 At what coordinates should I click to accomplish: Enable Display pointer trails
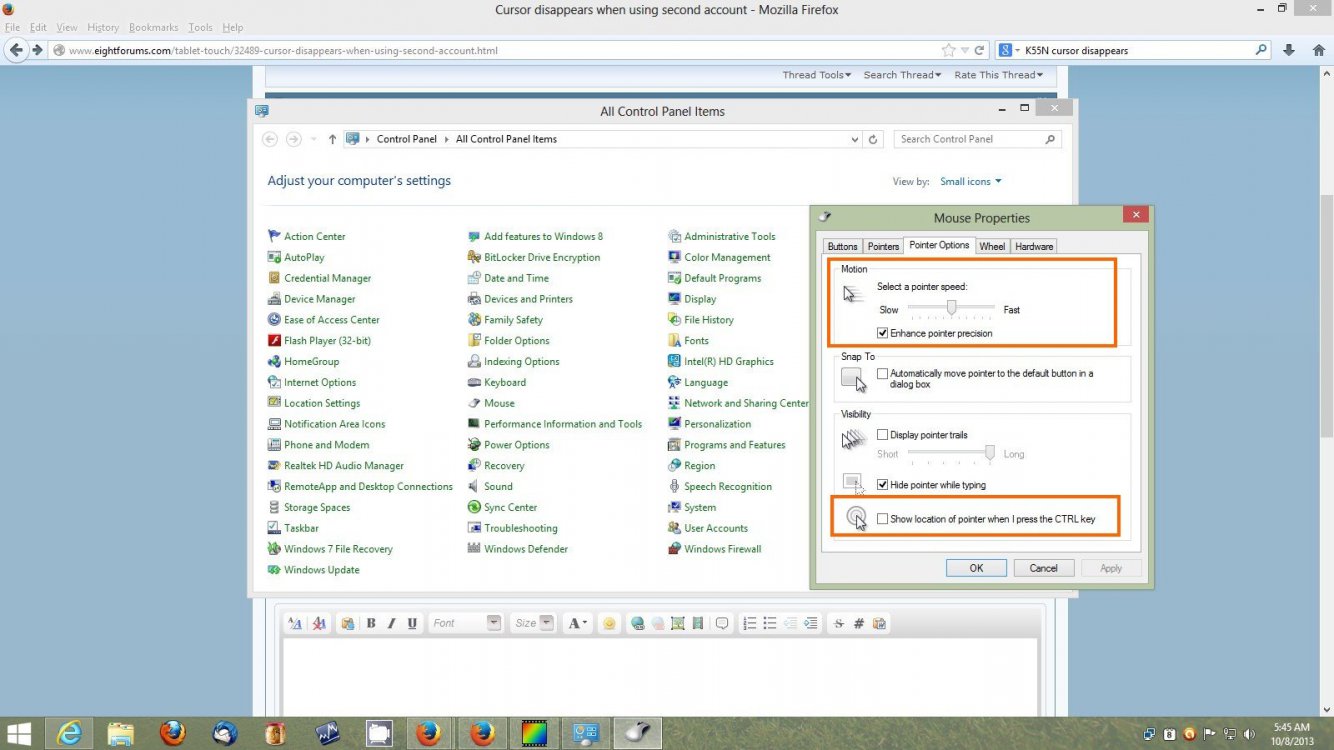882,435
